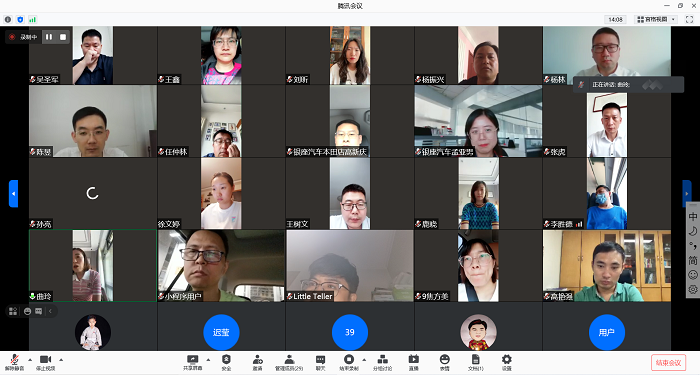Viewport: 700px width, 375px height.
Task: Select the 任仲林 video tile
Action: 221,121
